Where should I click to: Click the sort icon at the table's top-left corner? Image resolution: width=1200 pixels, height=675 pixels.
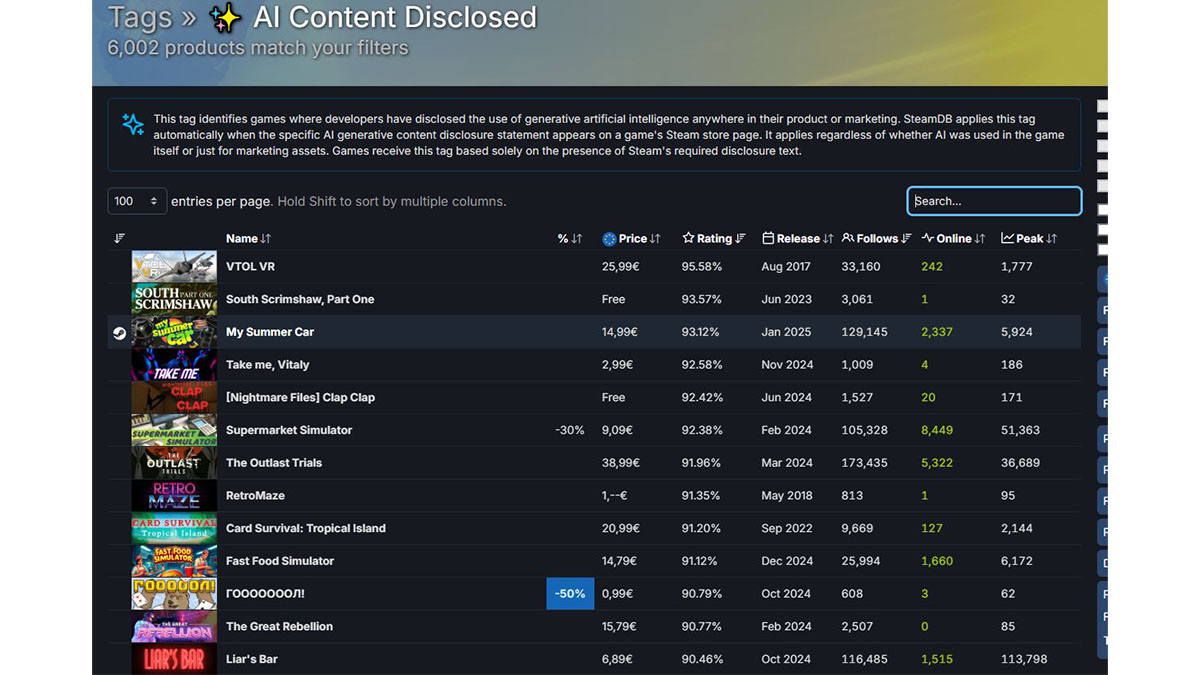click(119, 238)
